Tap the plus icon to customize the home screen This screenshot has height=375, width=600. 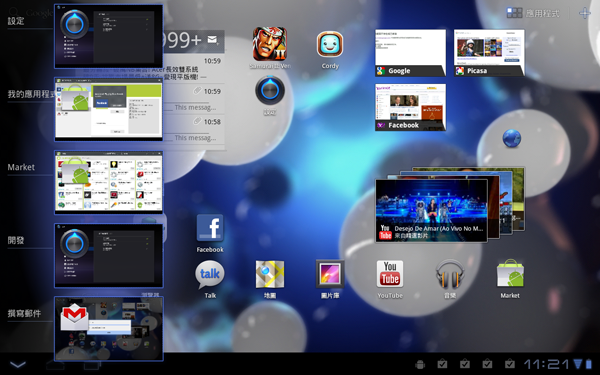[x=585, y=13]
